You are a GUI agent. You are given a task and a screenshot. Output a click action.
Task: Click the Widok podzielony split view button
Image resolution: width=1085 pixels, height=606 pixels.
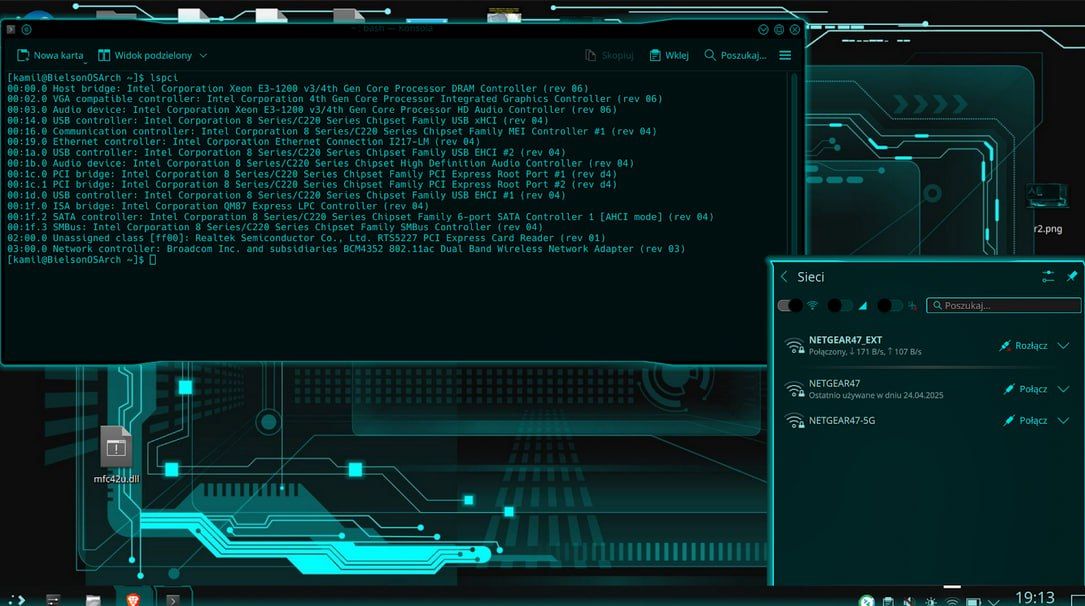point(145,55)
